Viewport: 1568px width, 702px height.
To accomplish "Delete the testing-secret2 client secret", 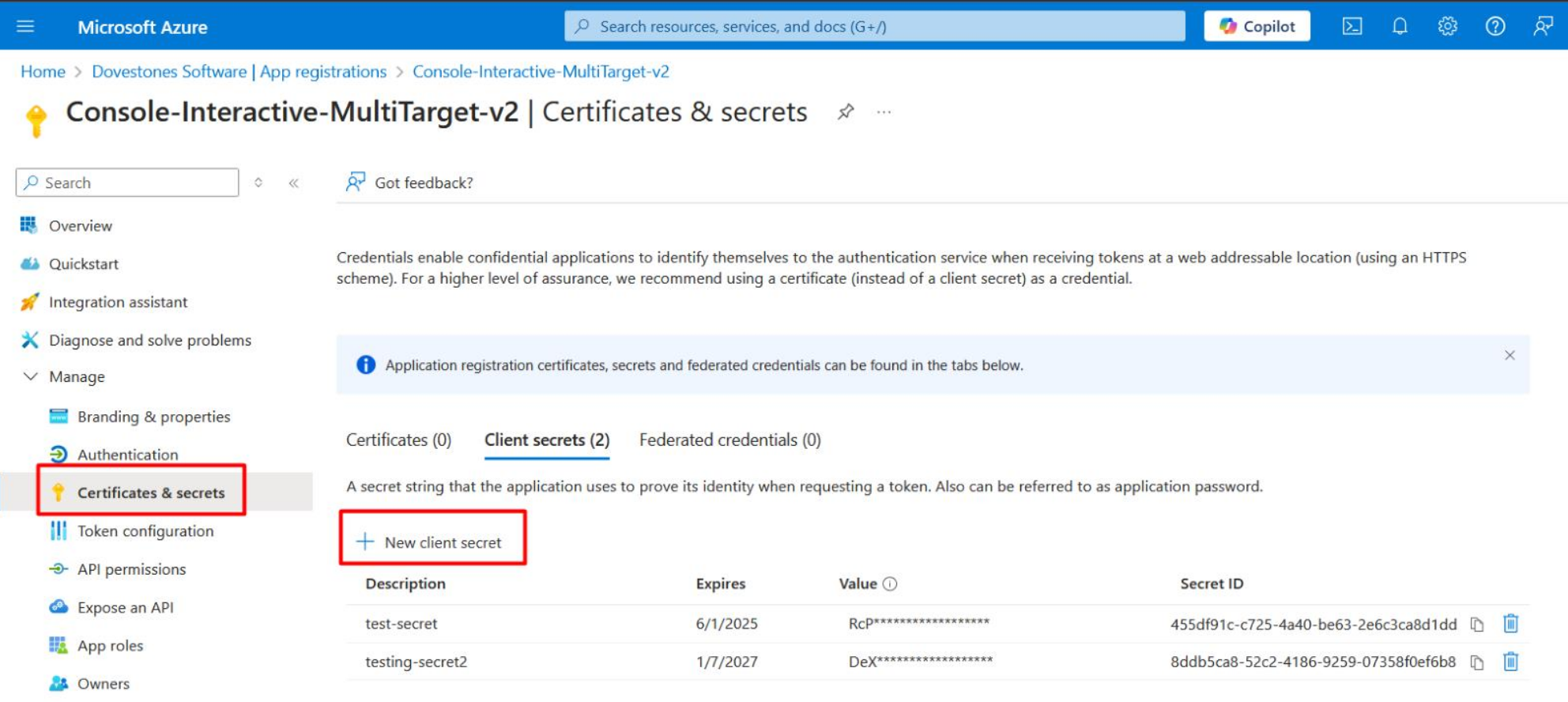I will click(x=1510, y=662).
